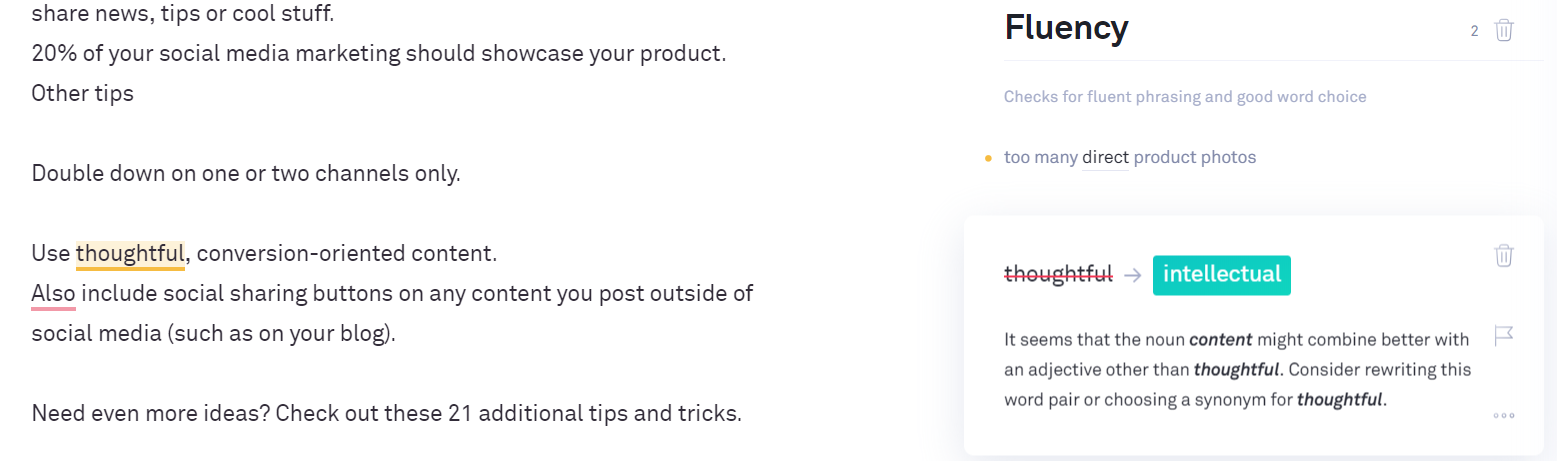1557x461 pixels.
Task: Click the 'Checks for fluent phrasing' description
Action: tap(1185, 97)
